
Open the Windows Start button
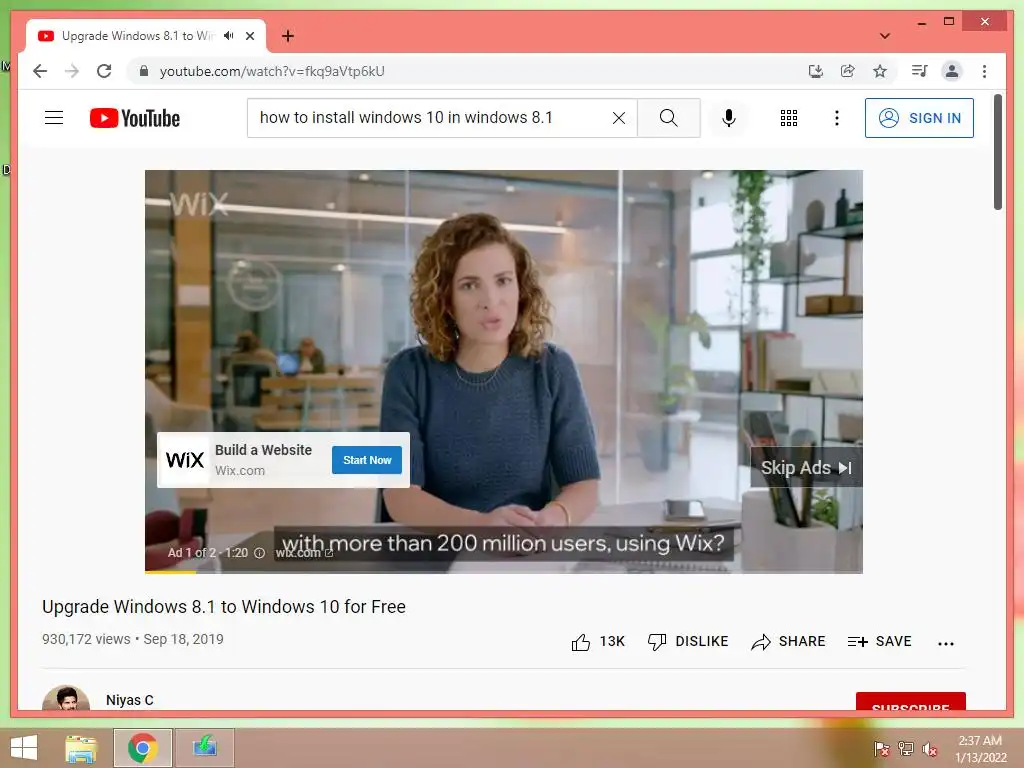click(x=24, y=748)
